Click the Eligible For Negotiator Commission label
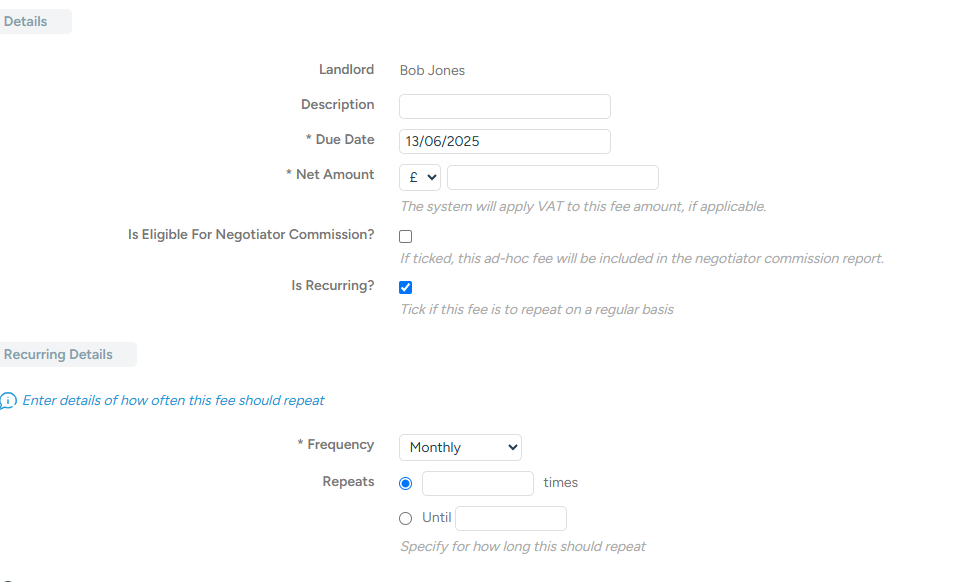The image size is (976, 582). [251, 235]
